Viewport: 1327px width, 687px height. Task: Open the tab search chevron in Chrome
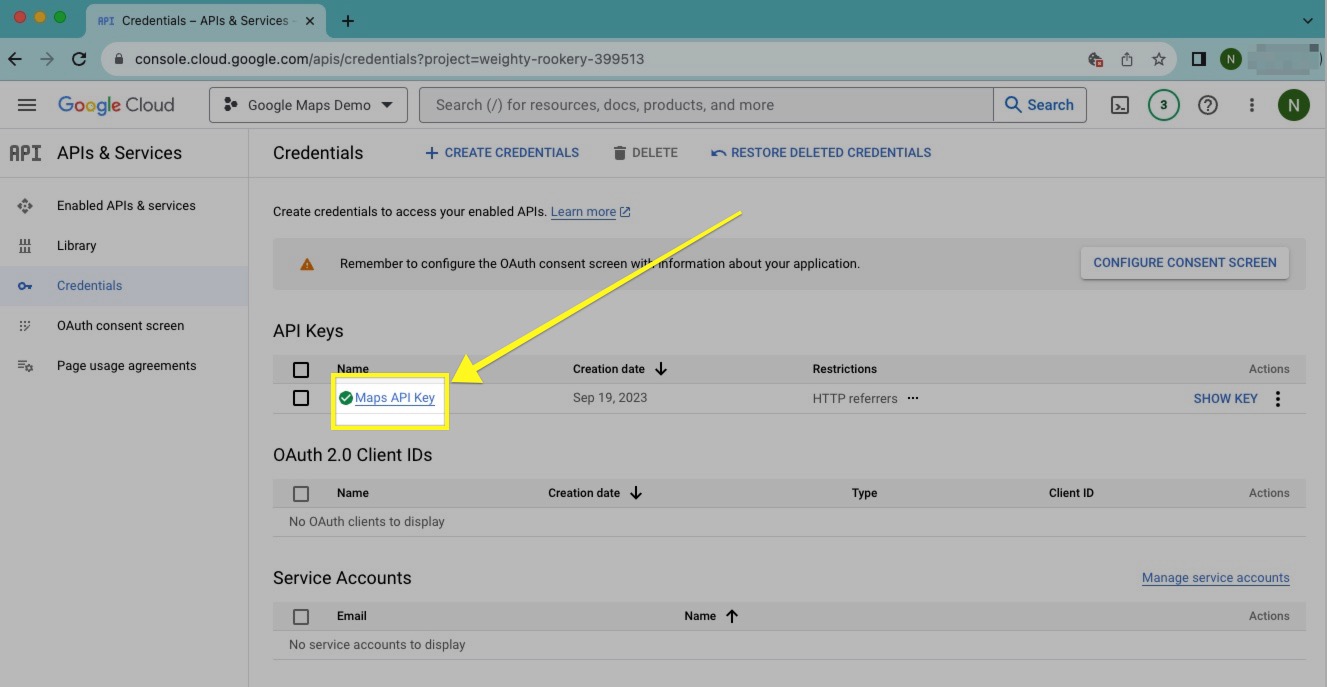tap(1308, 21)
